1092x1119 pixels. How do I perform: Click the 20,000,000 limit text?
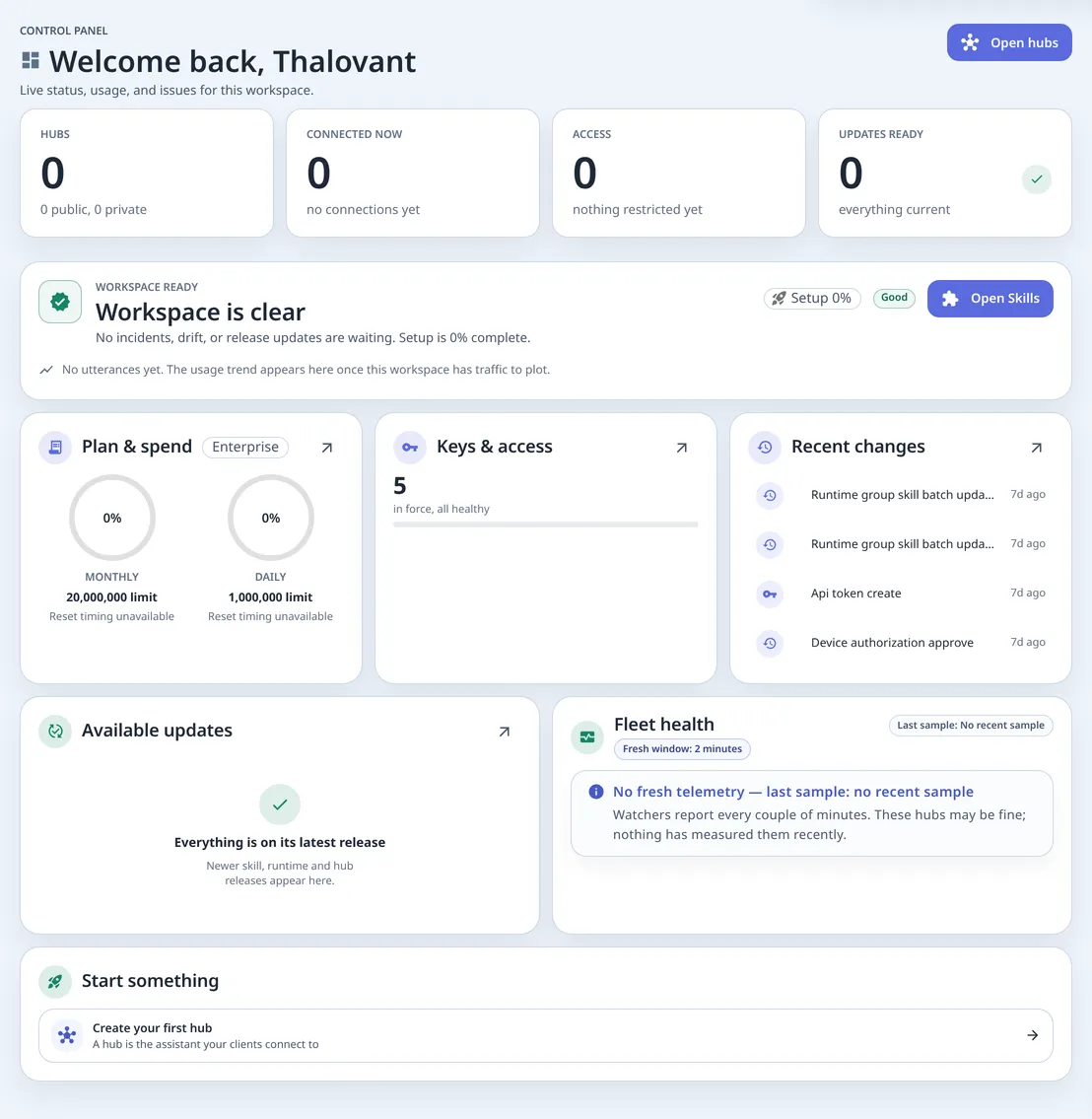[x=112, y=597]
